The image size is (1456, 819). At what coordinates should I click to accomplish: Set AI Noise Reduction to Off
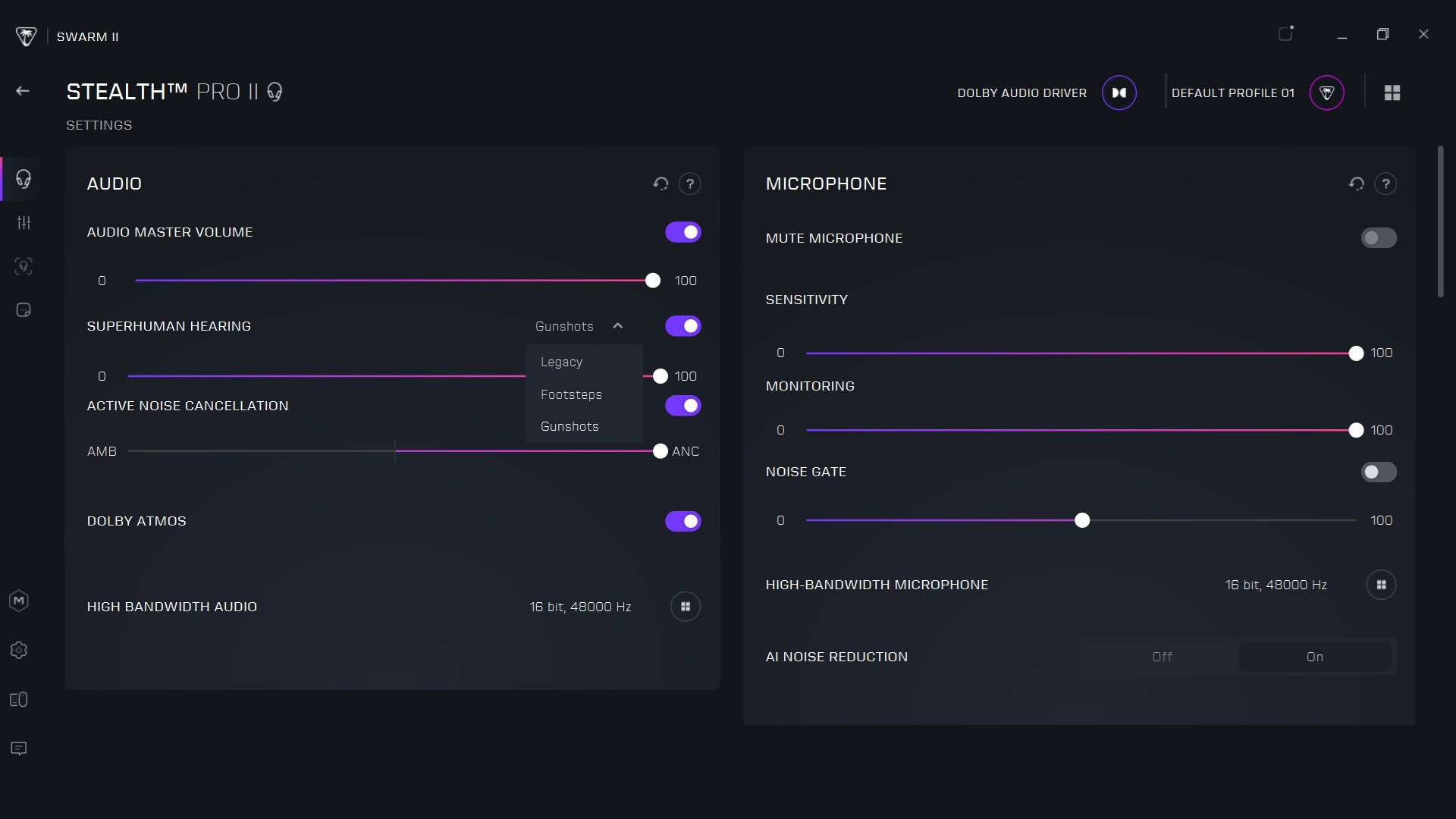(1162, 657)
